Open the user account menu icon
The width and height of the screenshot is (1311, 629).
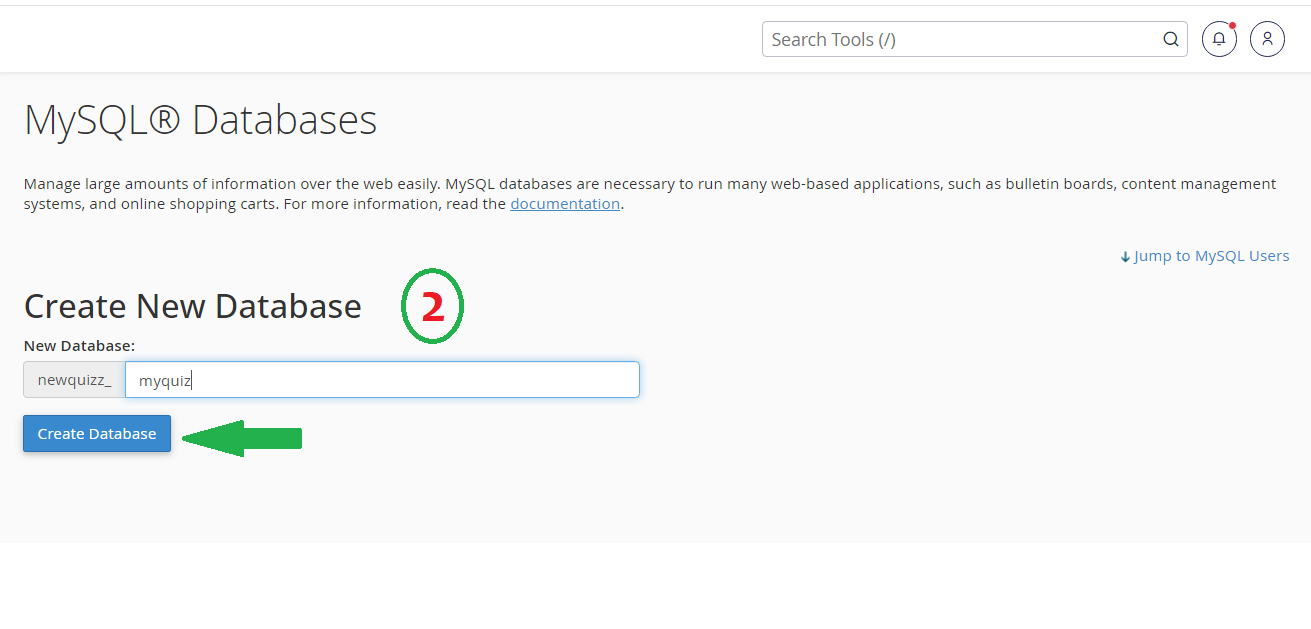tap(1267, 39)
